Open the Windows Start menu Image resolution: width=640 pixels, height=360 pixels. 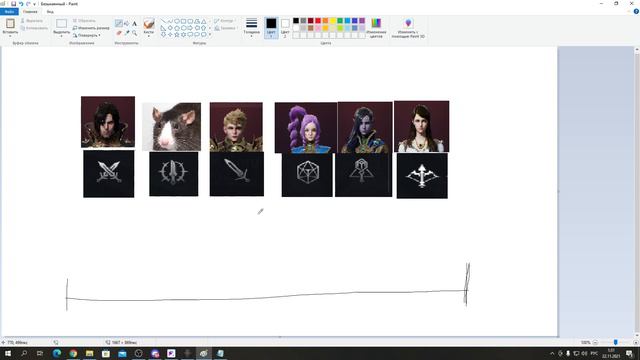7,353
